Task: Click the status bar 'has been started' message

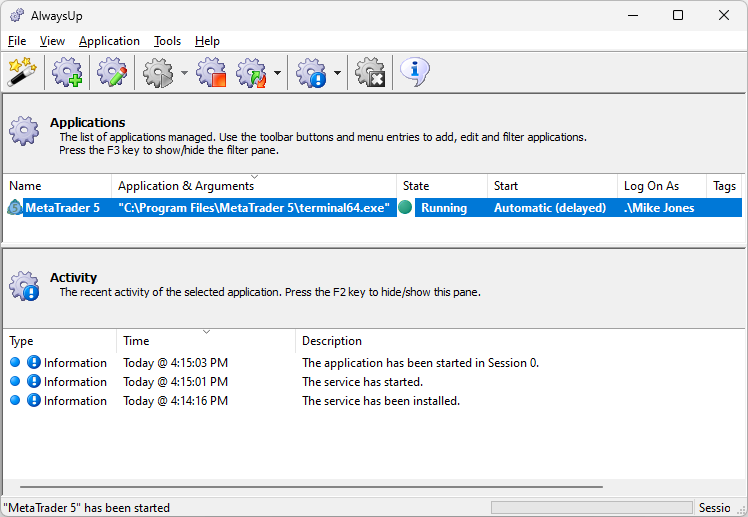Action: (86, 508)
